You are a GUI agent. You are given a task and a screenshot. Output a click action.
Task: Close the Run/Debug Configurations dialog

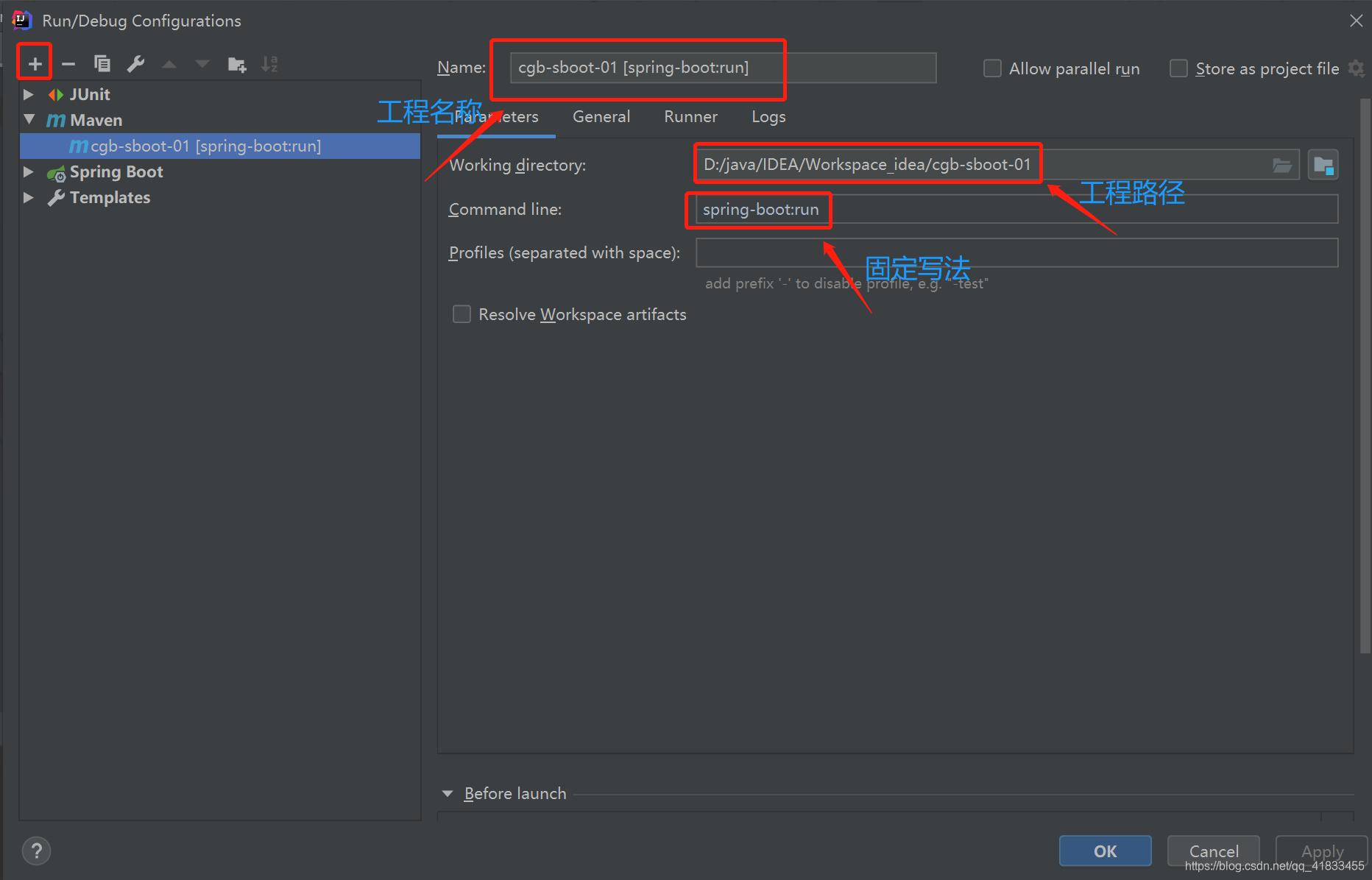pos(1356,21)
